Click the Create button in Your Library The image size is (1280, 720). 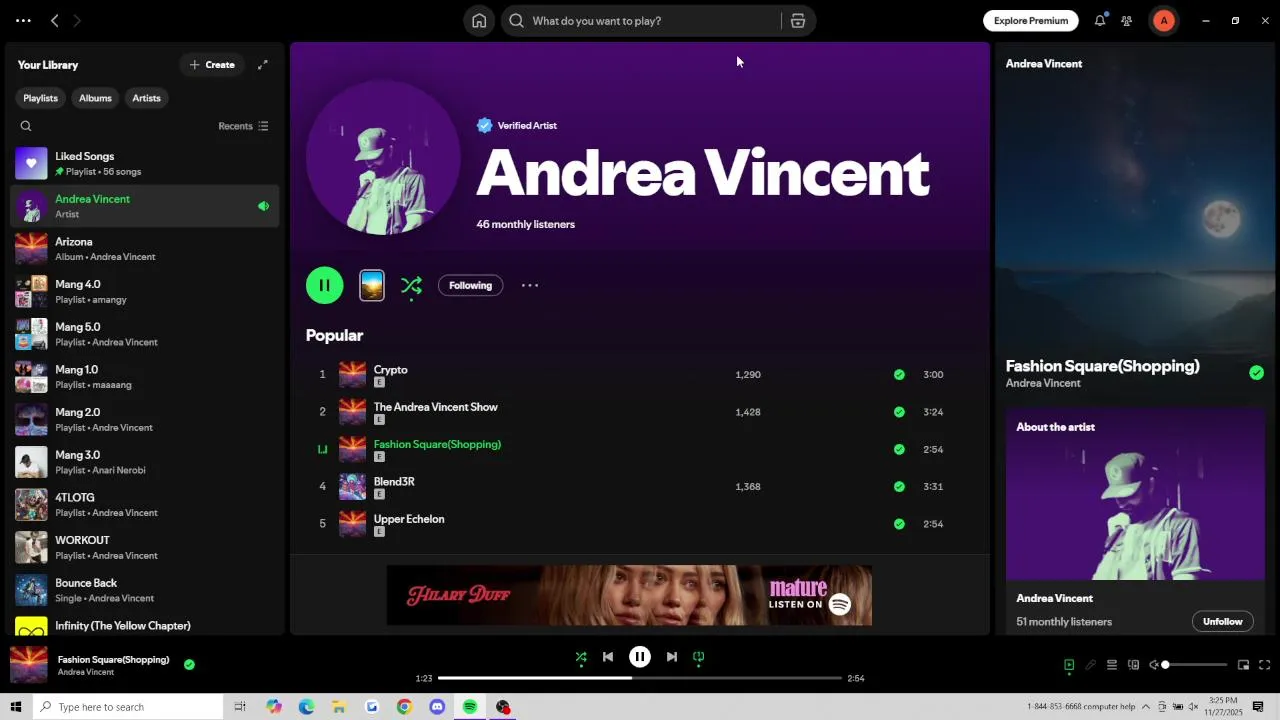212,65
